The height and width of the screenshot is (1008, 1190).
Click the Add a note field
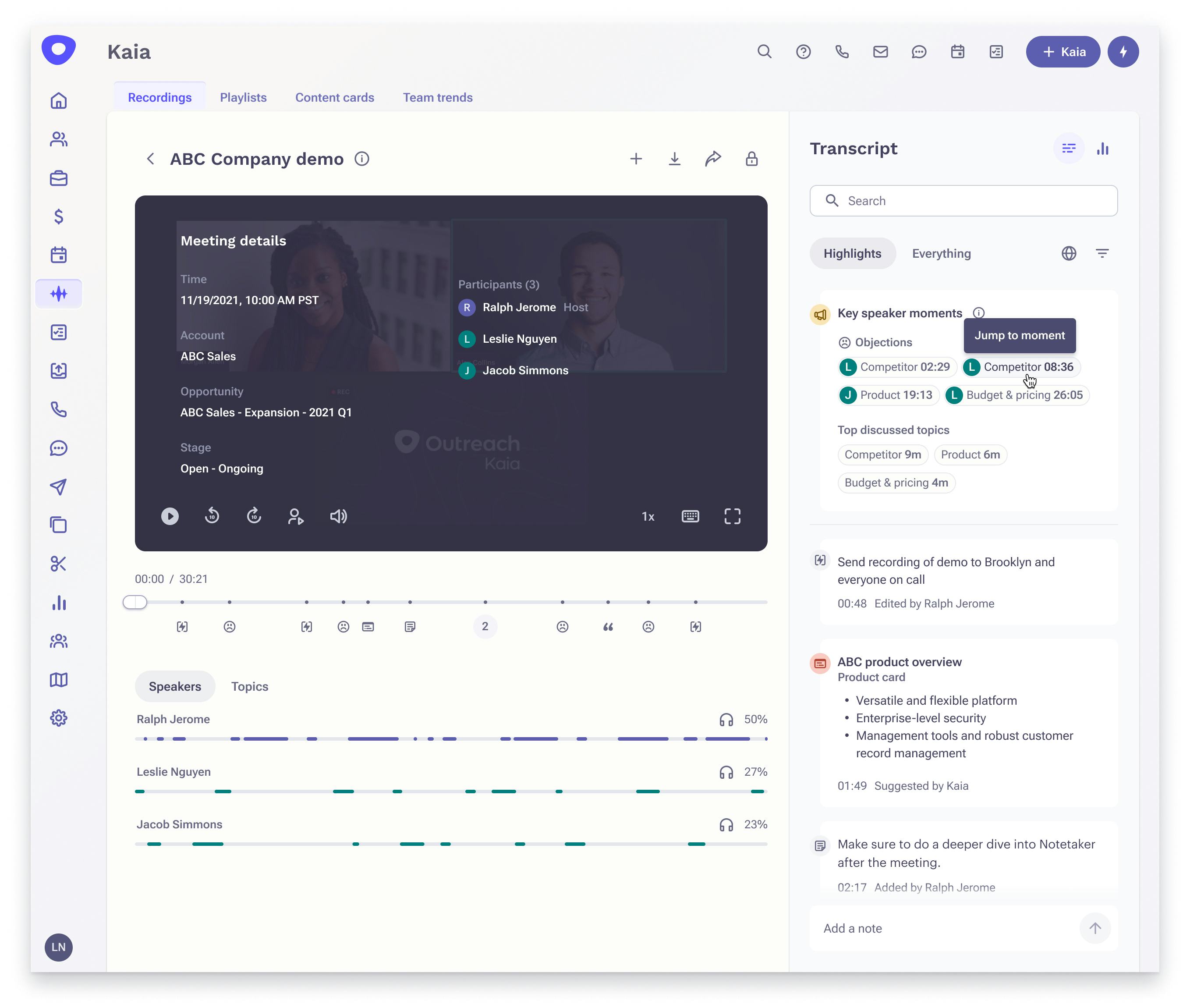(x=942, y=928)
